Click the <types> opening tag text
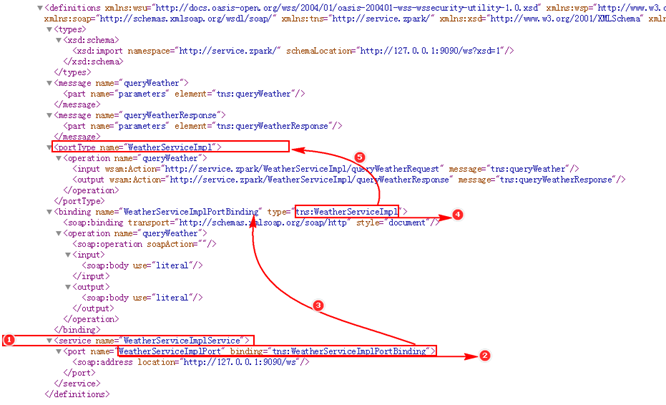This screenshot has height=405, width=666. click(70, 29)
